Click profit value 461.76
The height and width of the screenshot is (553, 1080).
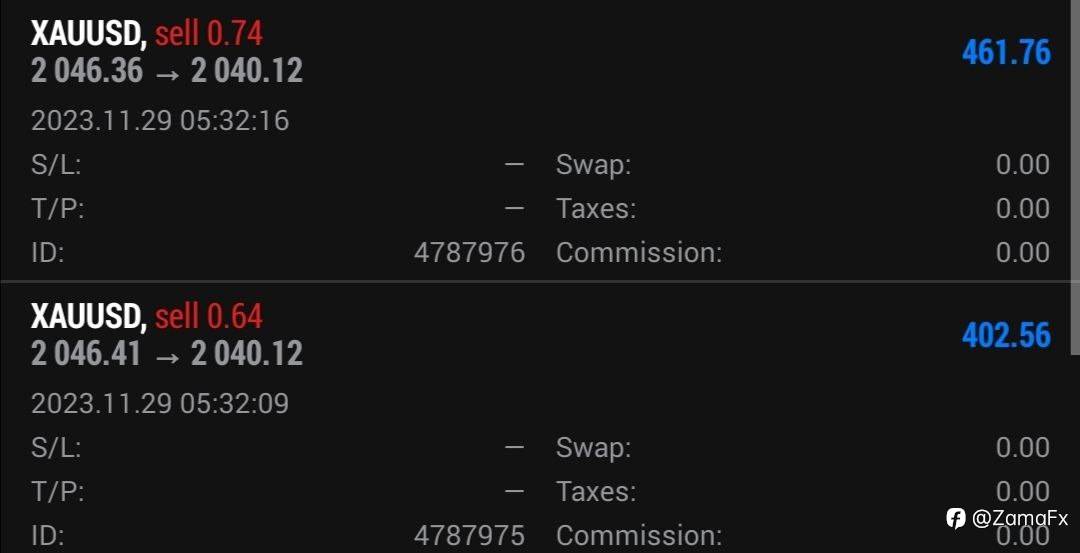pyautogui.click(x=1006, y=53)
